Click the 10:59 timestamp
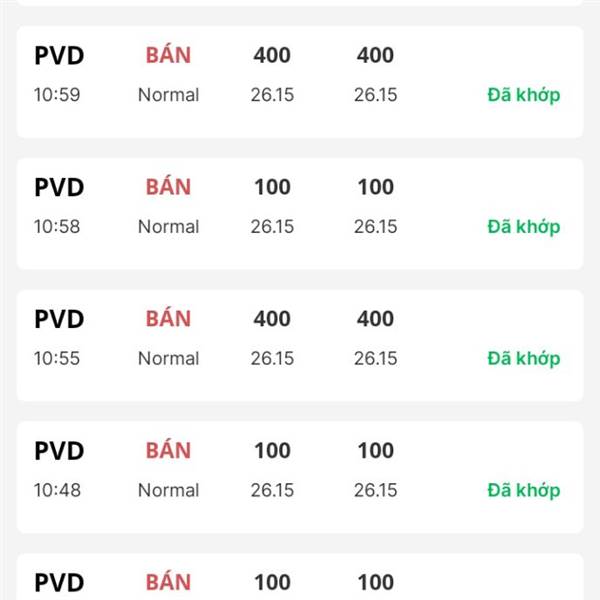This screenshot has height=600, width=600. [x=57, y=95]
